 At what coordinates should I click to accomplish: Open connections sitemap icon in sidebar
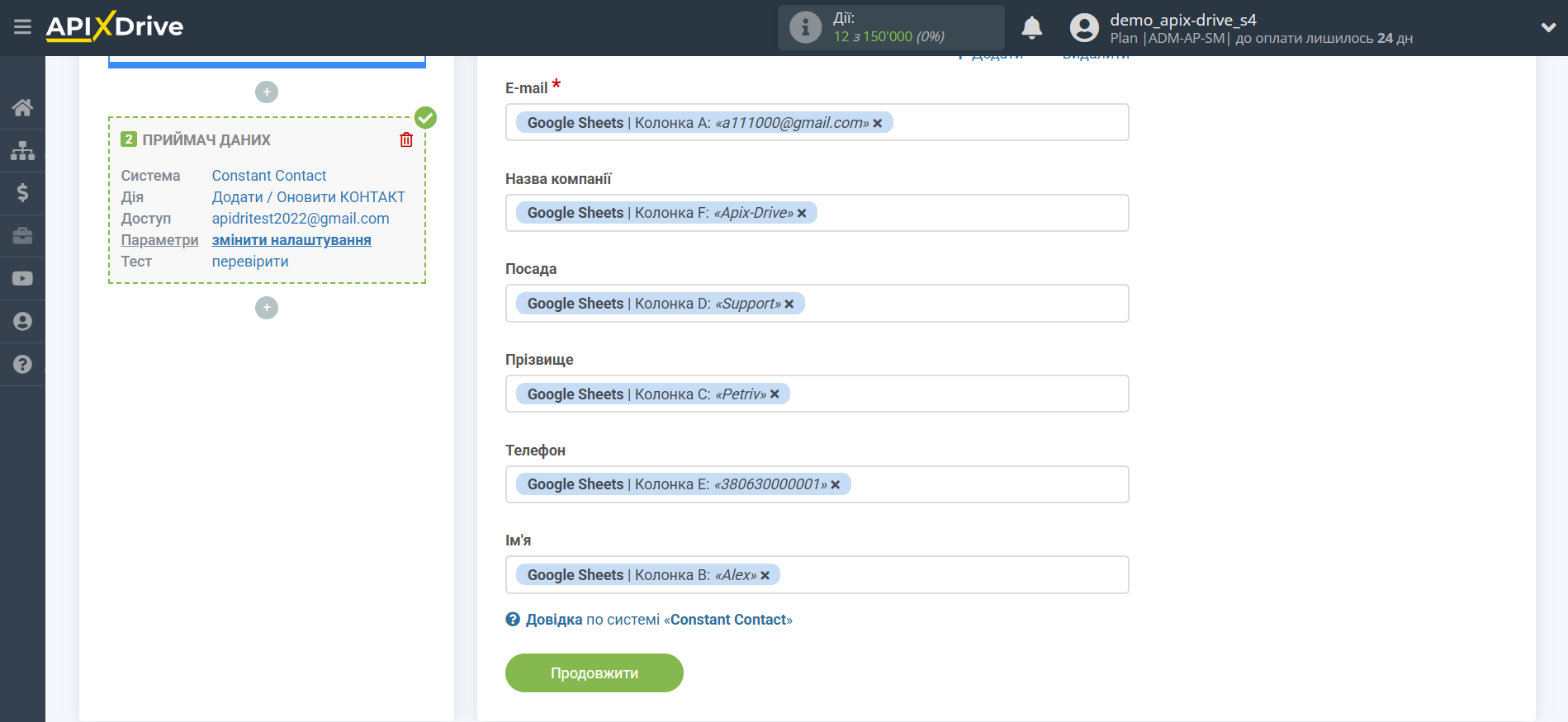(22, 150)
